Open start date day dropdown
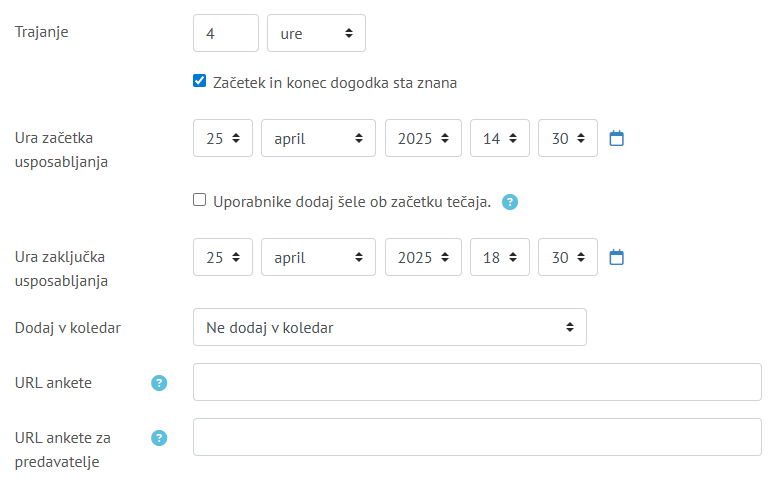The width and height of the screenshot is (781, 482). [223, 138]
